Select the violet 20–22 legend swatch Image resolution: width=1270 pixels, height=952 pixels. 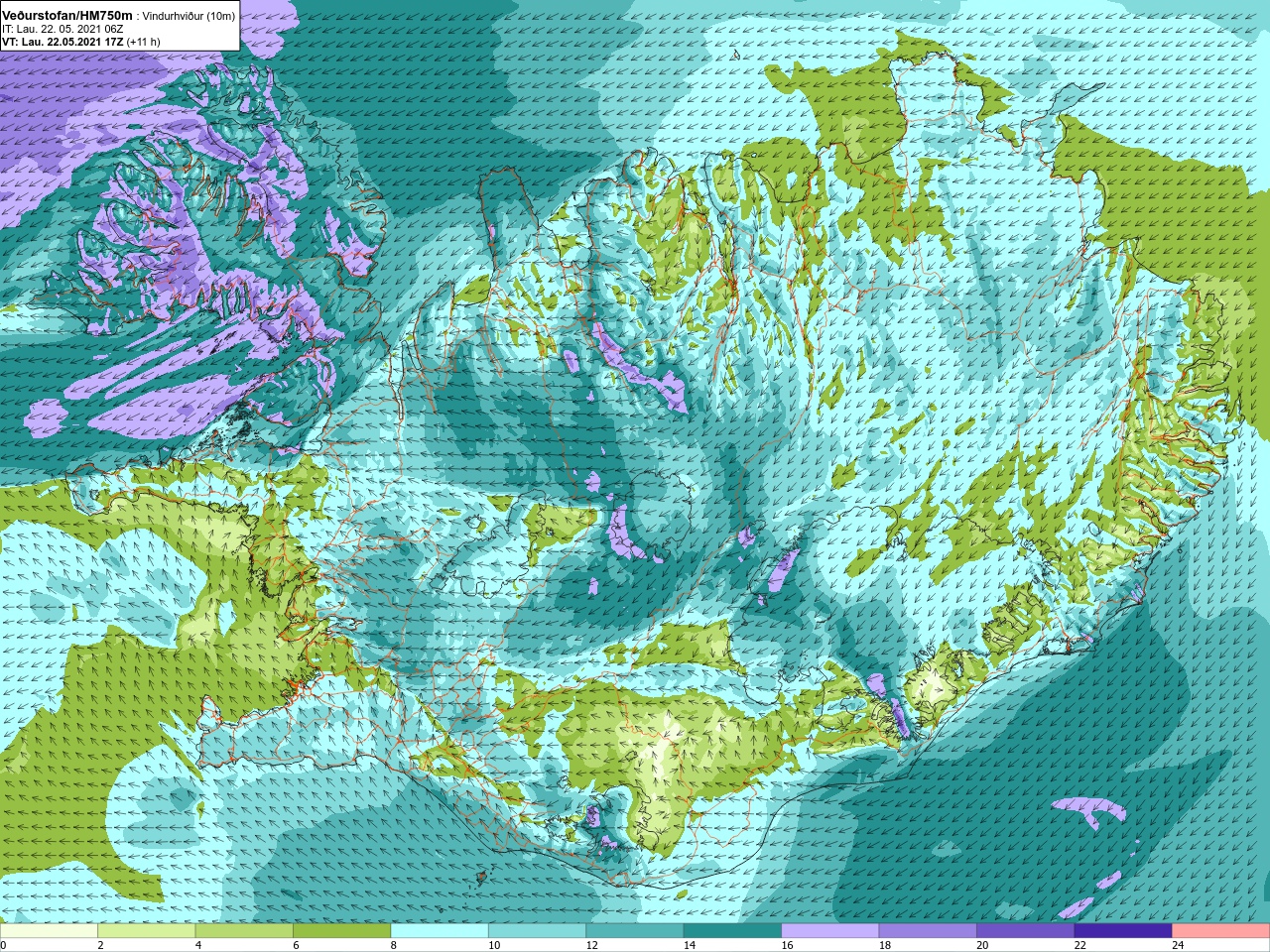(x=1025, y=931)
